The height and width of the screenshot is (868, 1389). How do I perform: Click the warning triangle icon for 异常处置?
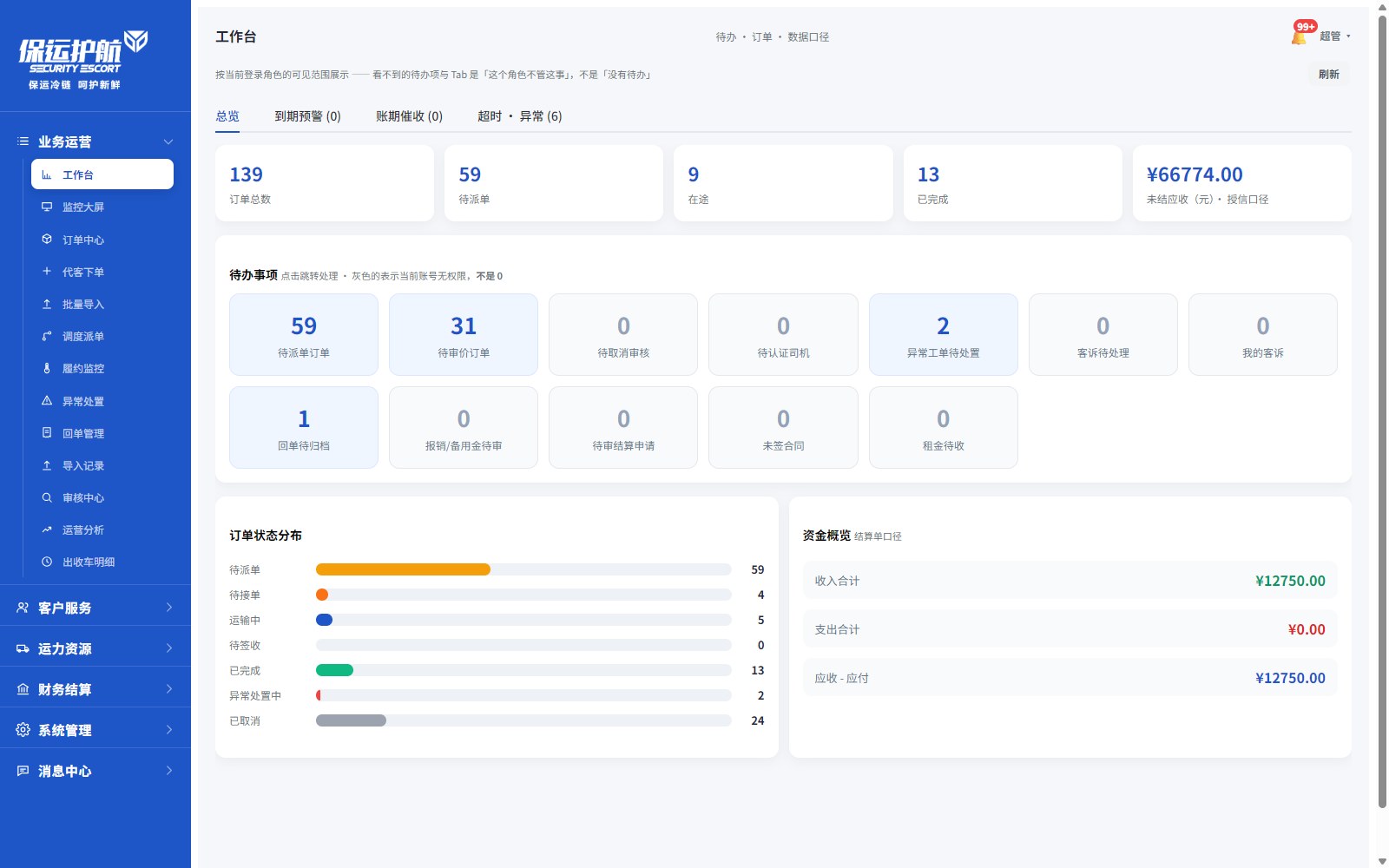pyautogui.click(x=47, y=400)
